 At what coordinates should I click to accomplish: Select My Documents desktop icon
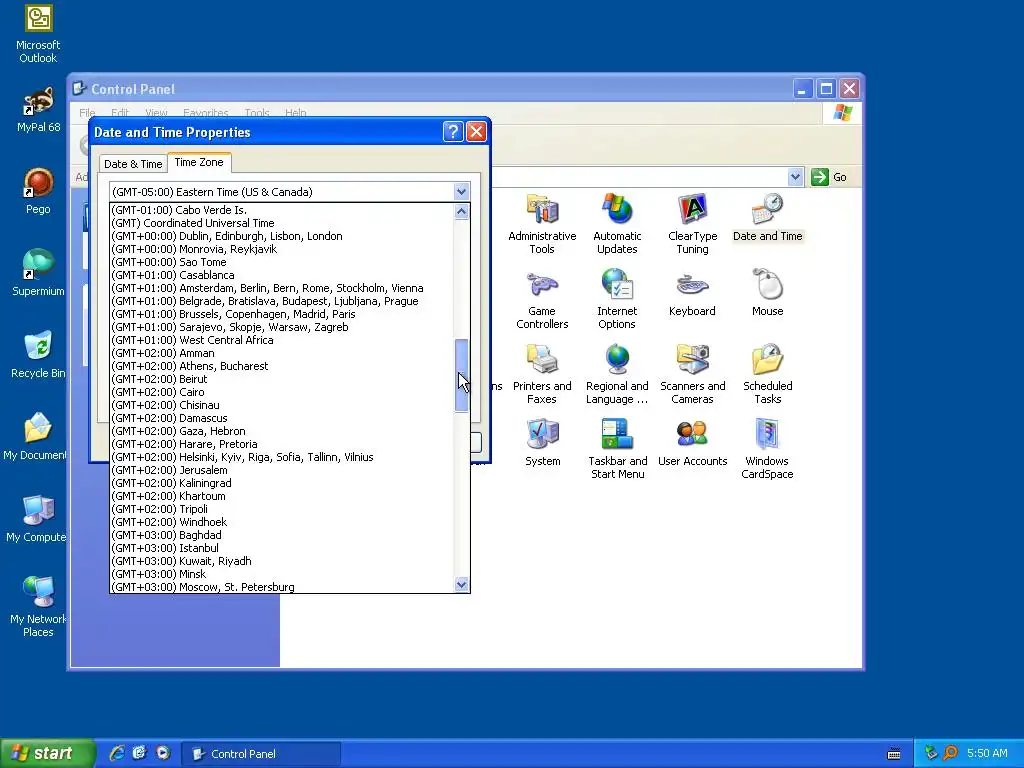tap(36, 438)
